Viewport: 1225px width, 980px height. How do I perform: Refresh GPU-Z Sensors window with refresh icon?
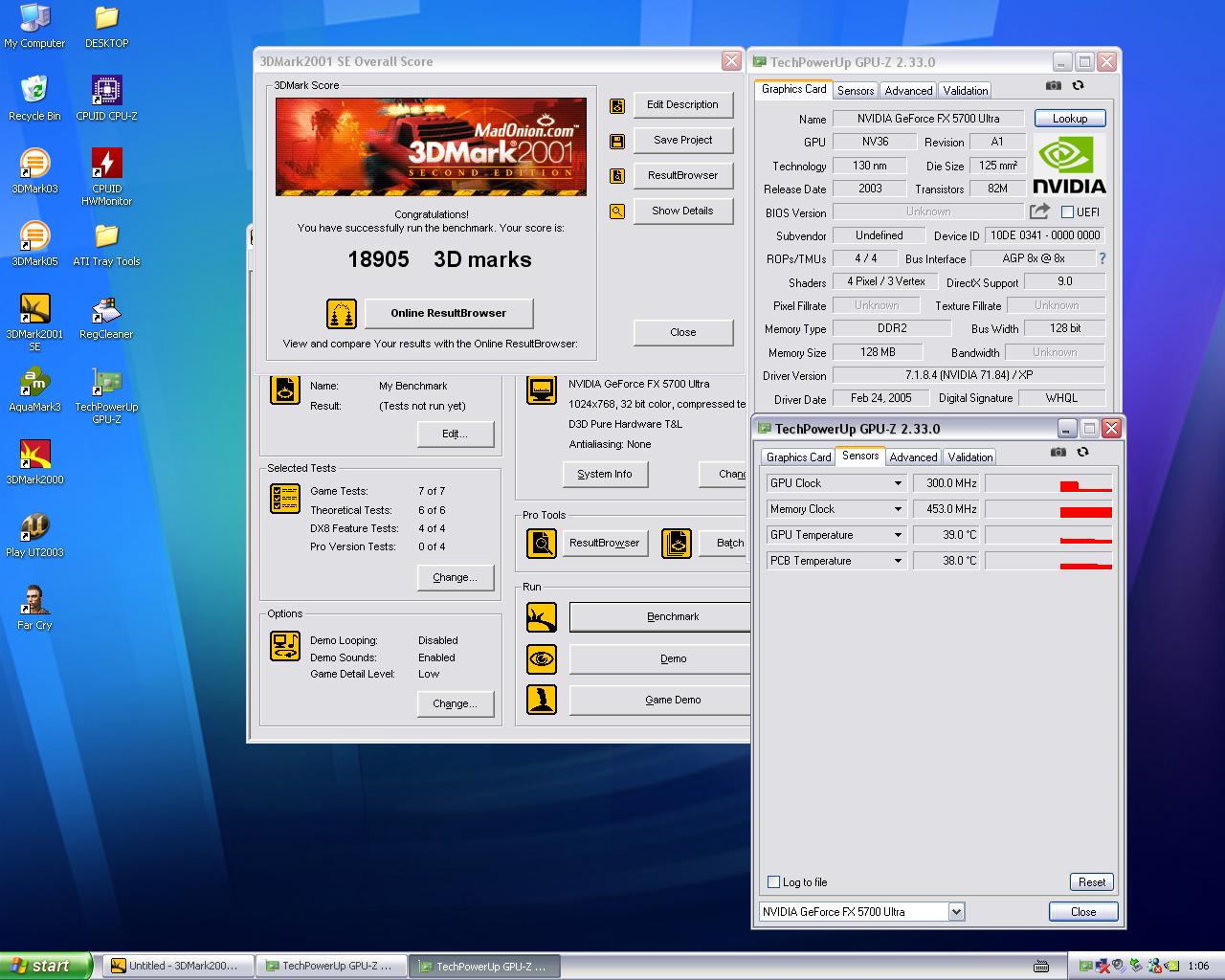tap(1082, 452)
